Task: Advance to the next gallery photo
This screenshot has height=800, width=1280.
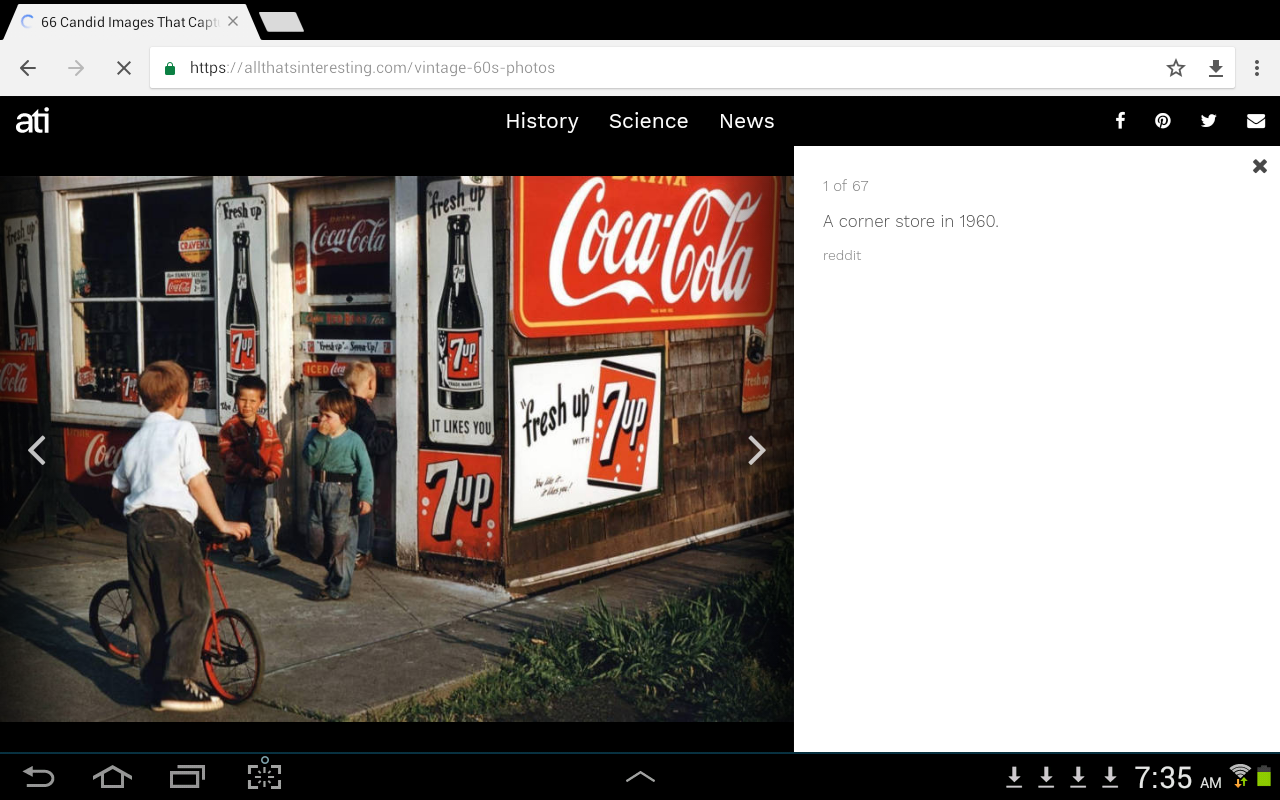Action: point(757,450)
